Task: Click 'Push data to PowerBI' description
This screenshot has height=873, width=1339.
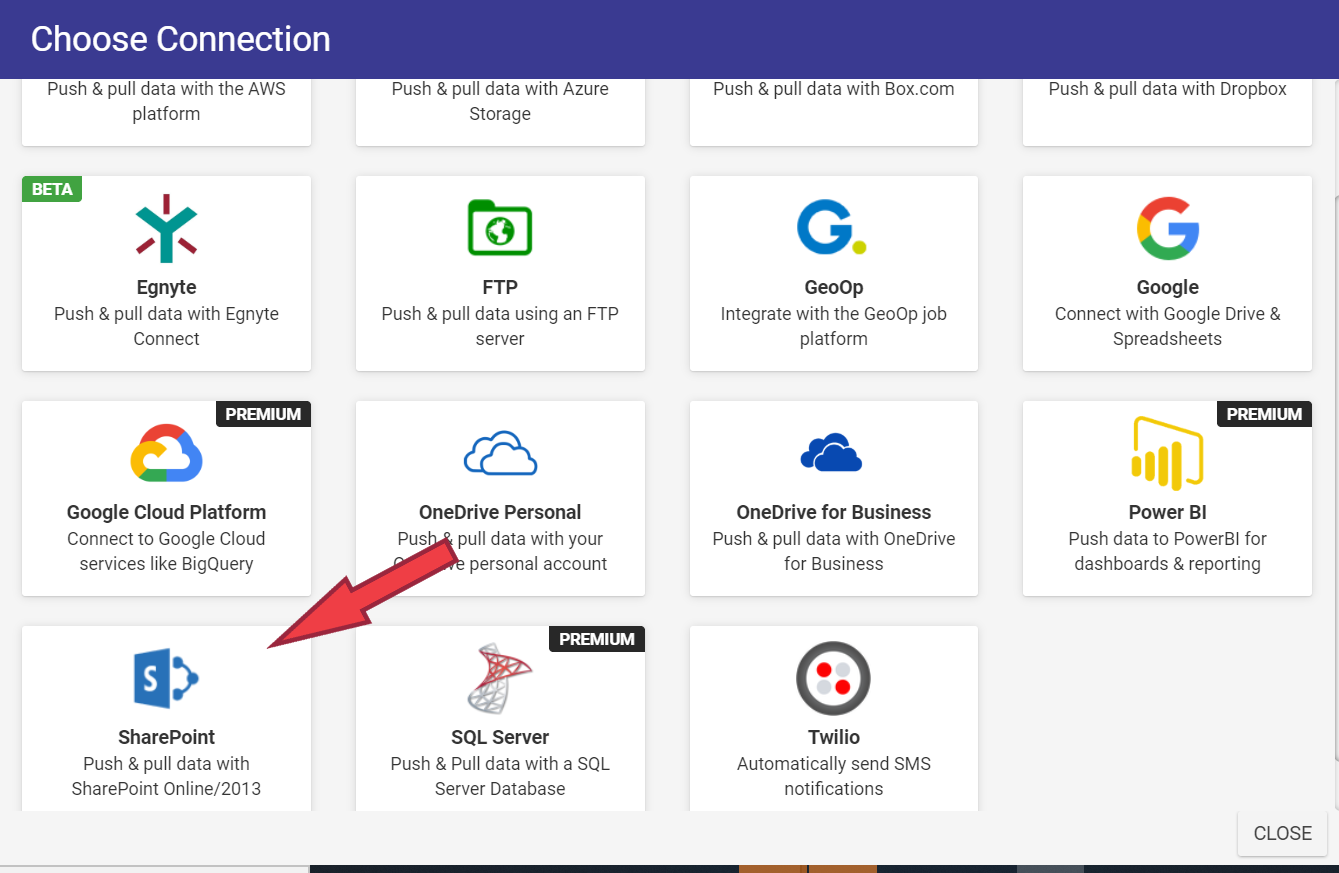Action: point(1168,551)
